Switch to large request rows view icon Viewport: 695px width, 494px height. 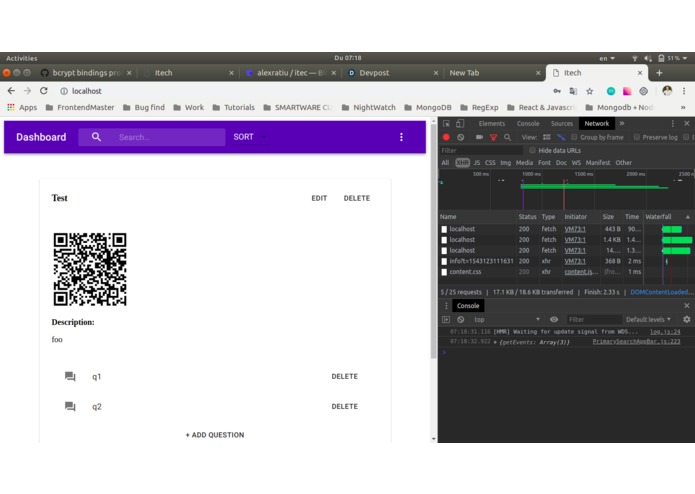pos(547,137)
